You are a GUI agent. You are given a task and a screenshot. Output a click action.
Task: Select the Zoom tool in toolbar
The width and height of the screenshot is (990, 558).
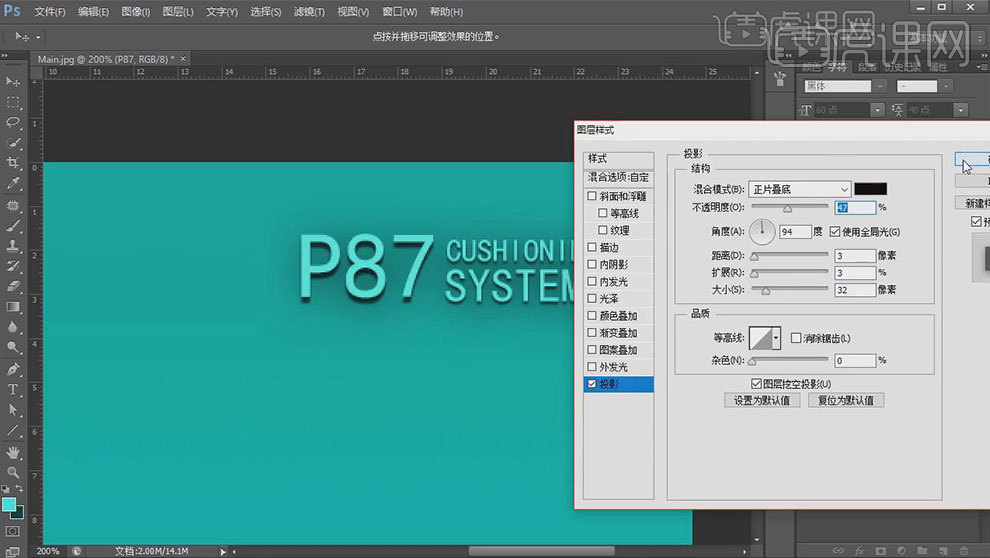click(x=13, y=472)
